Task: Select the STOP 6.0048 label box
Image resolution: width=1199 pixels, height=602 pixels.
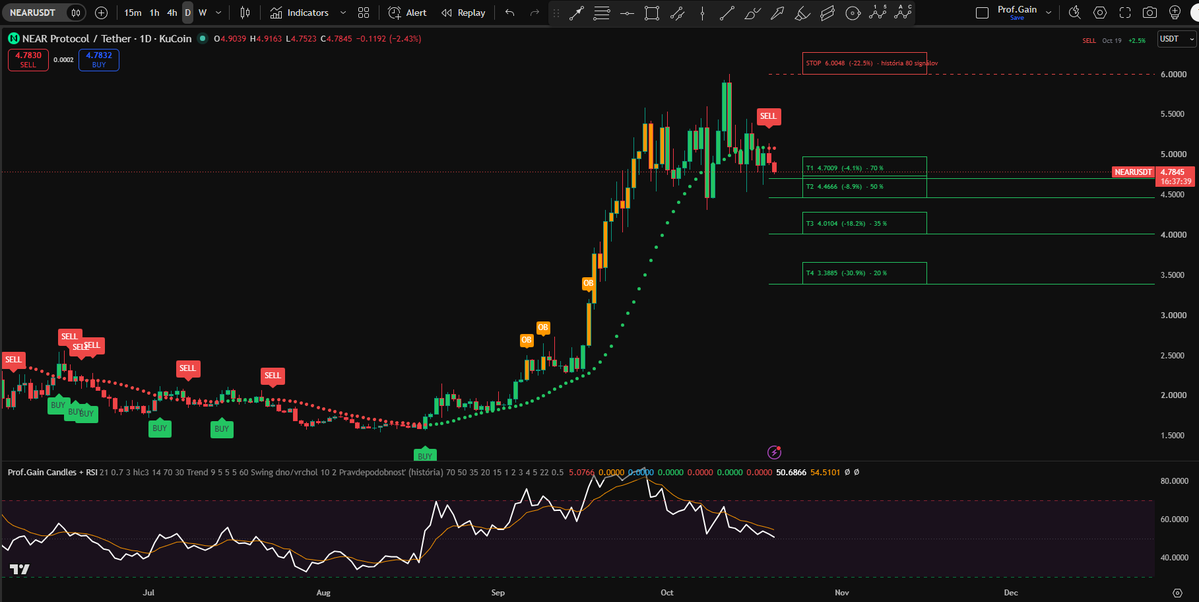Action: (x=864, y=63)
